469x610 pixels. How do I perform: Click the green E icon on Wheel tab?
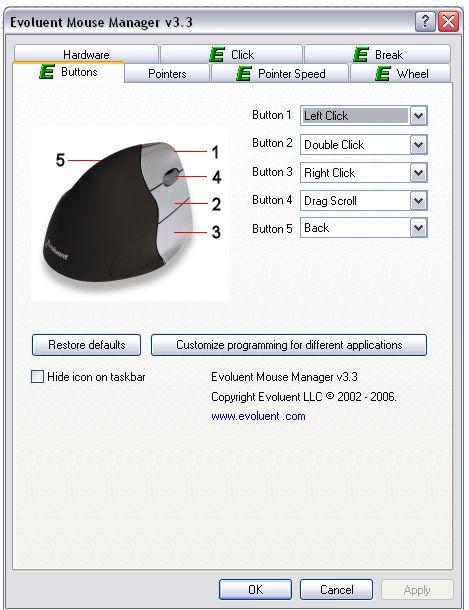tap(383, 74)
